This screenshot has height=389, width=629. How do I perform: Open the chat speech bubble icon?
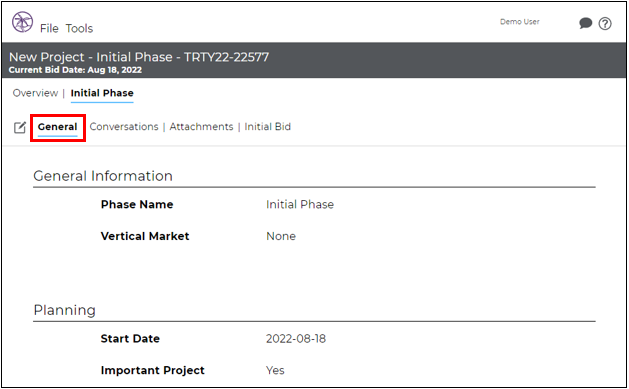[585, 23]
